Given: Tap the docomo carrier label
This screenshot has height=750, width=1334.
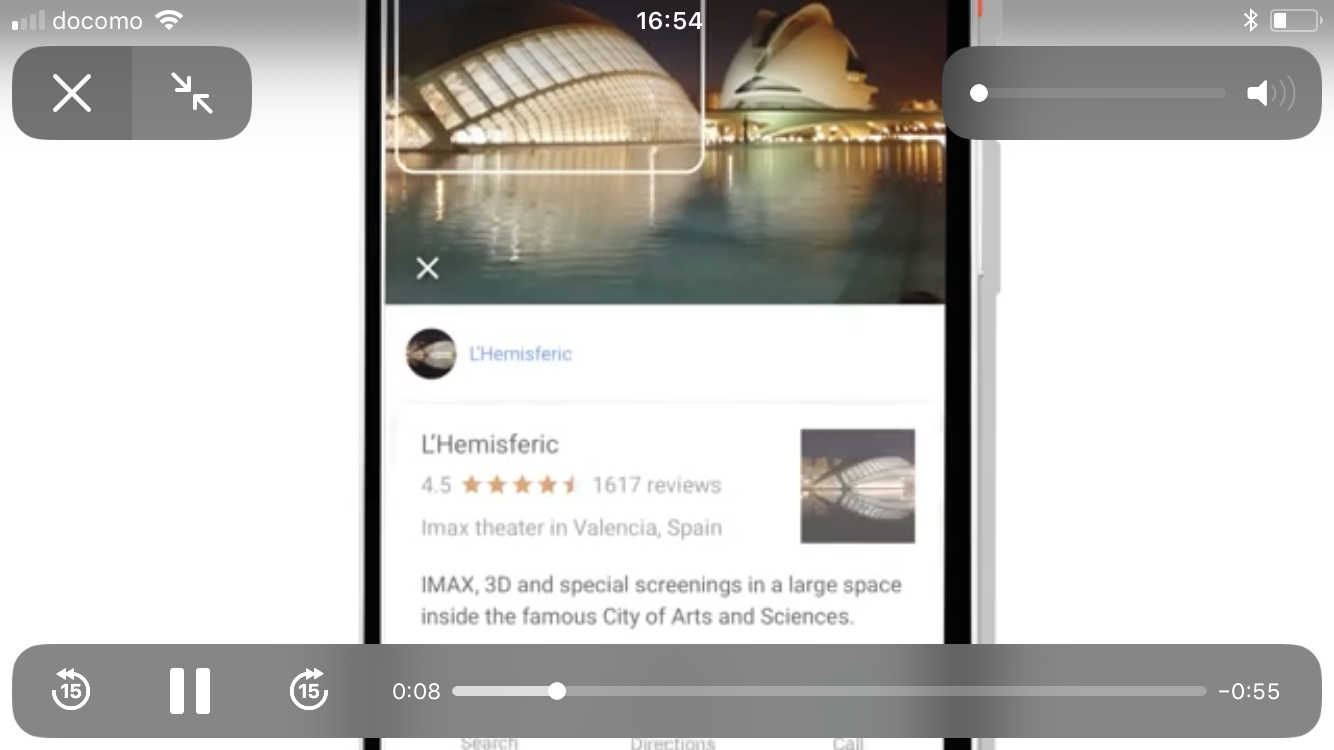Looking at the screenshot, I should 98,20.
